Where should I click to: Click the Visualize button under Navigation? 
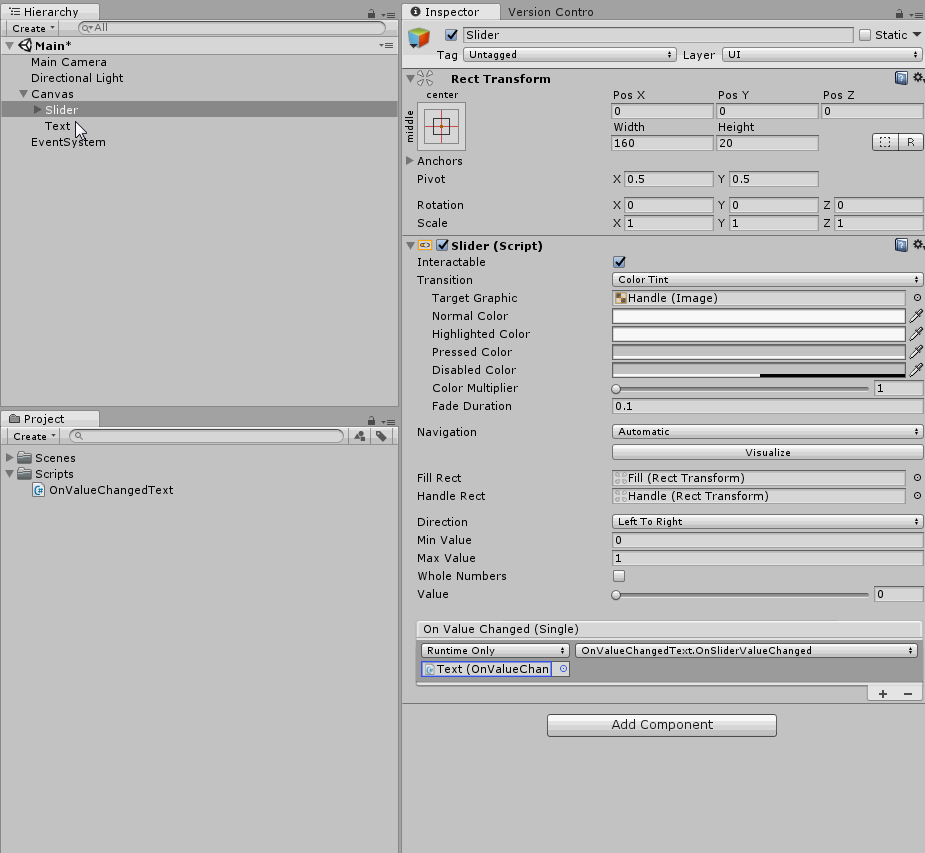(x=766, y=452)
